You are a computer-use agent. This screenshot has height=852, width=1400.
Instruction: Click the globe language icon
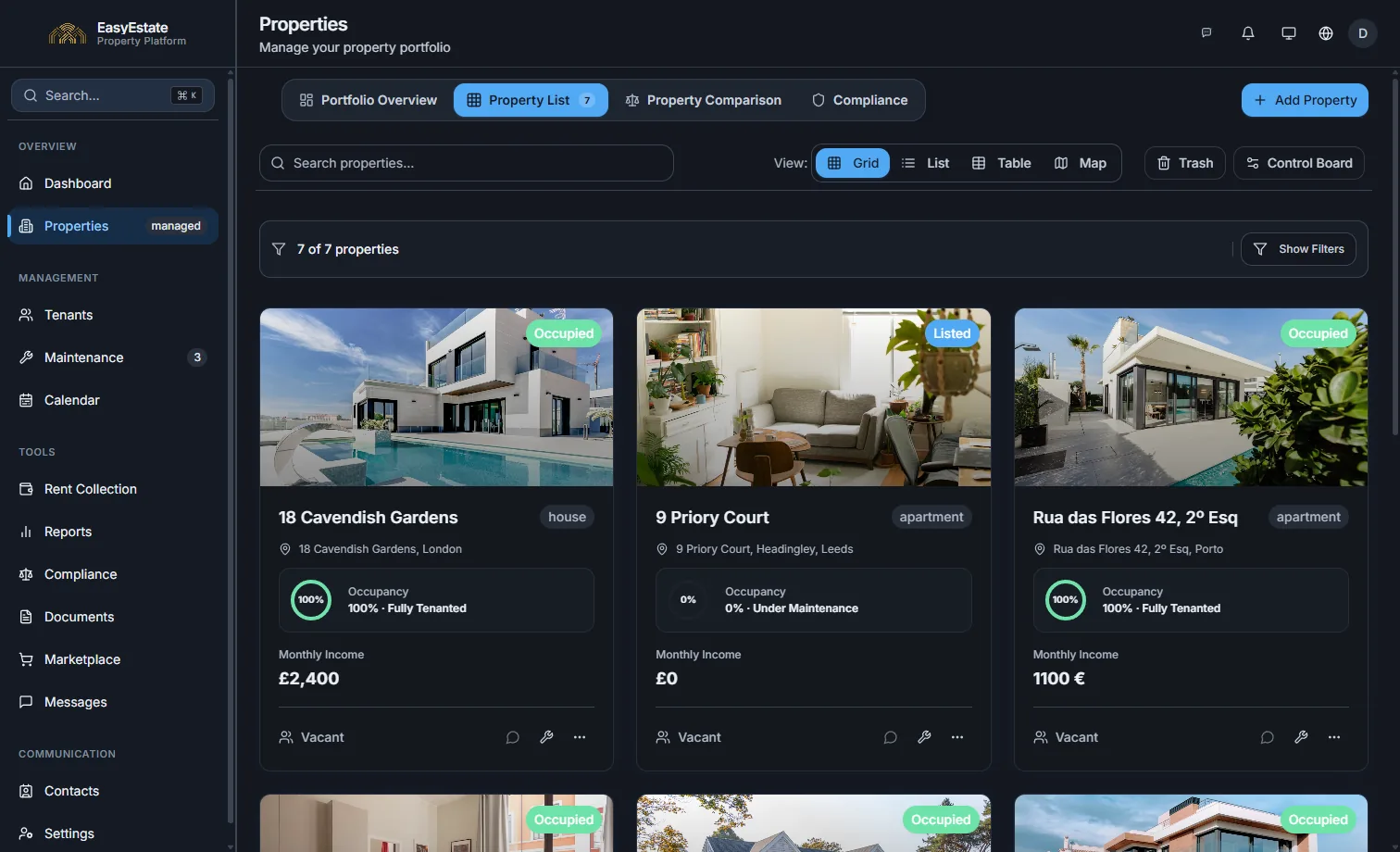click(x=1325, y=33)
